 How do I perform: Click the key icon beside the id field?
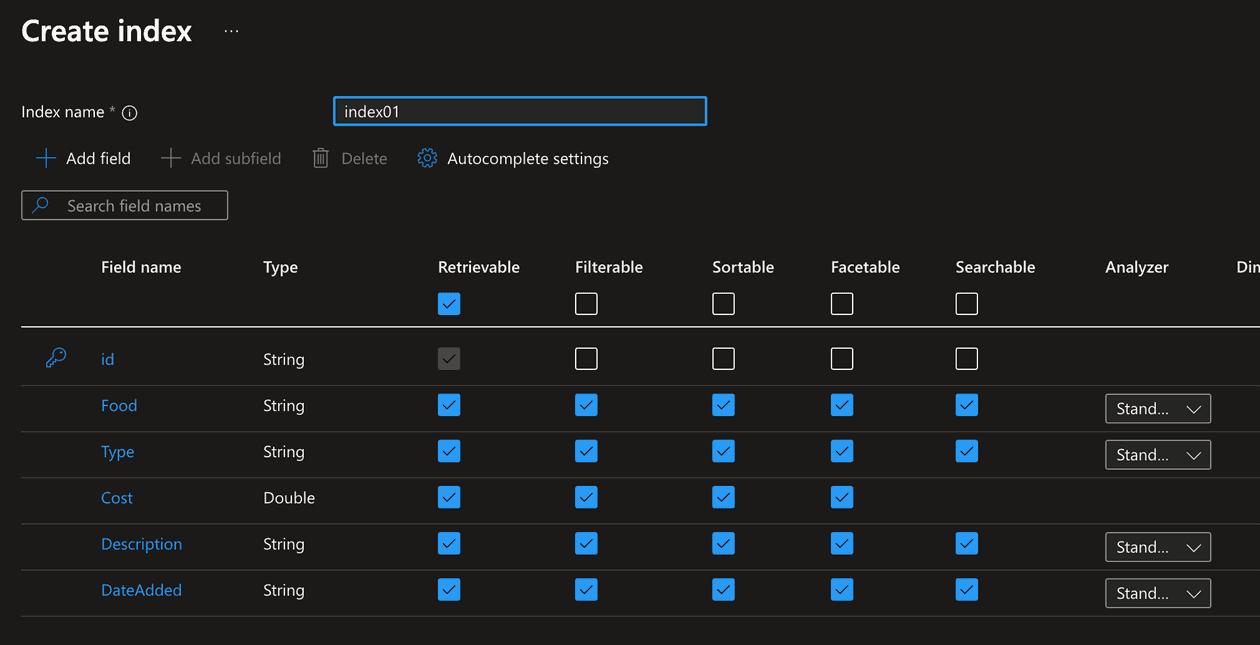point(56,357)
